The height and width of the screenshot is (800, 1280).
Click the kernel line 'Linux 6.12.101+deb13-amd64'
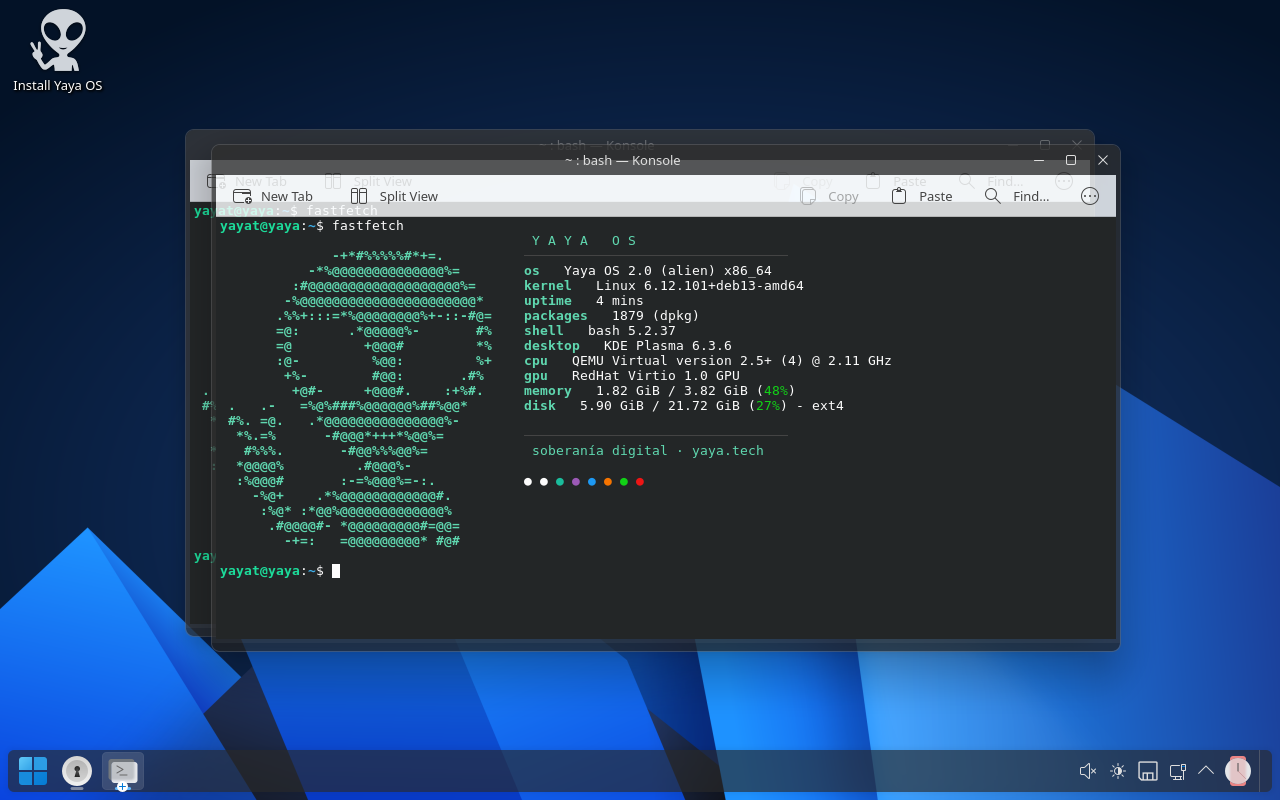[700, 286]
